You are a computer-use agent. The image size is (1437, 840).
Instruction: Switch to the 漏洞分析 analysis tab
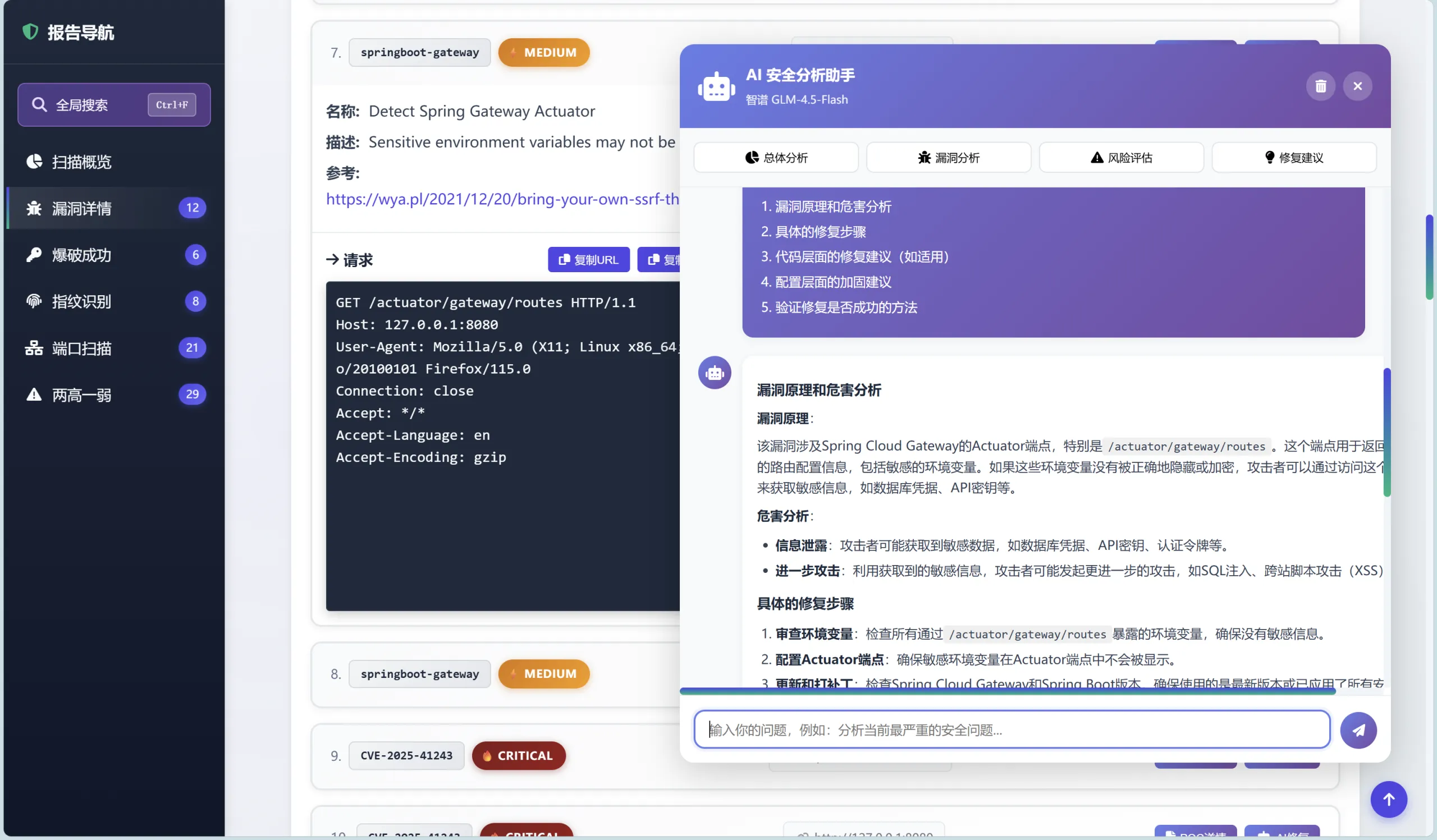pyautogui.click(x=948, y=157)
